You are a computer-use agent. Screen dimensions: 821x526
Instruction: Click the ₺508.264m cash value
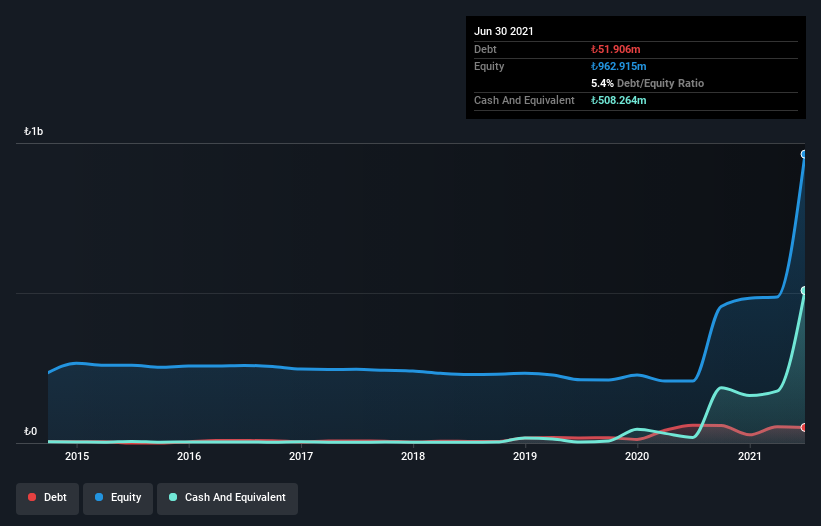pyautogui.click(x=618, y=100)
